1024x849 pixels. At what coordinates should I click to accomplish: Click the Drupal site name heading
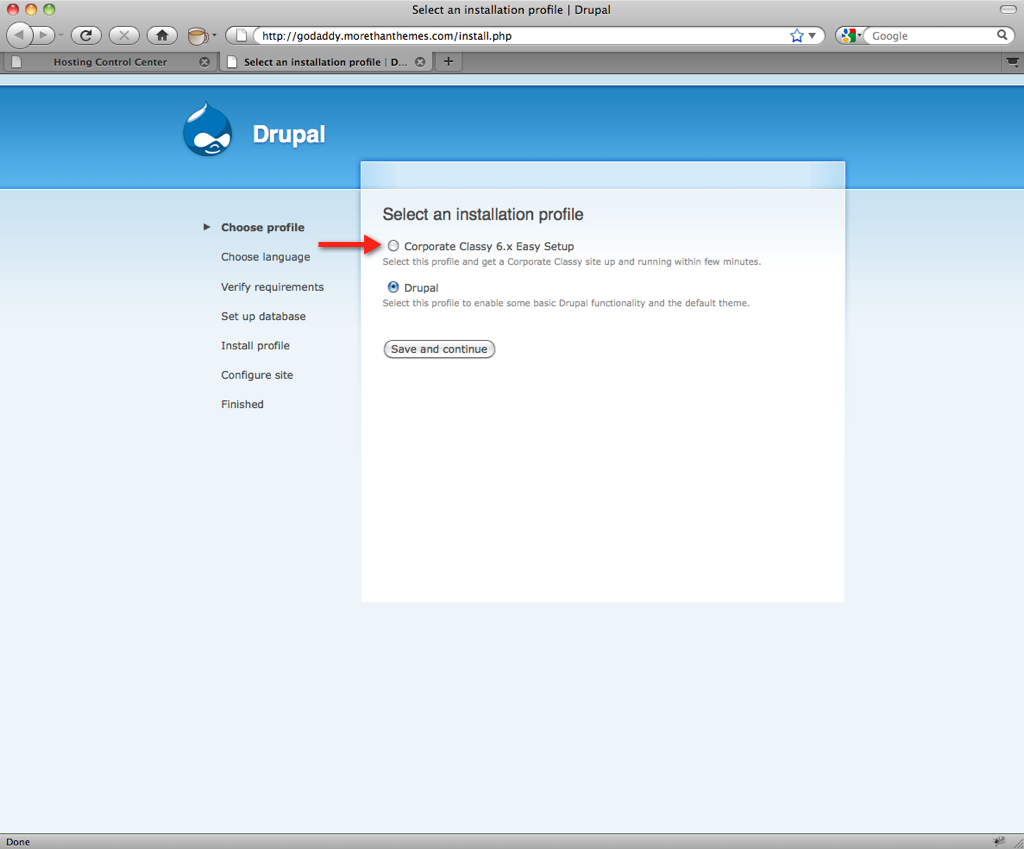point(289,135)
